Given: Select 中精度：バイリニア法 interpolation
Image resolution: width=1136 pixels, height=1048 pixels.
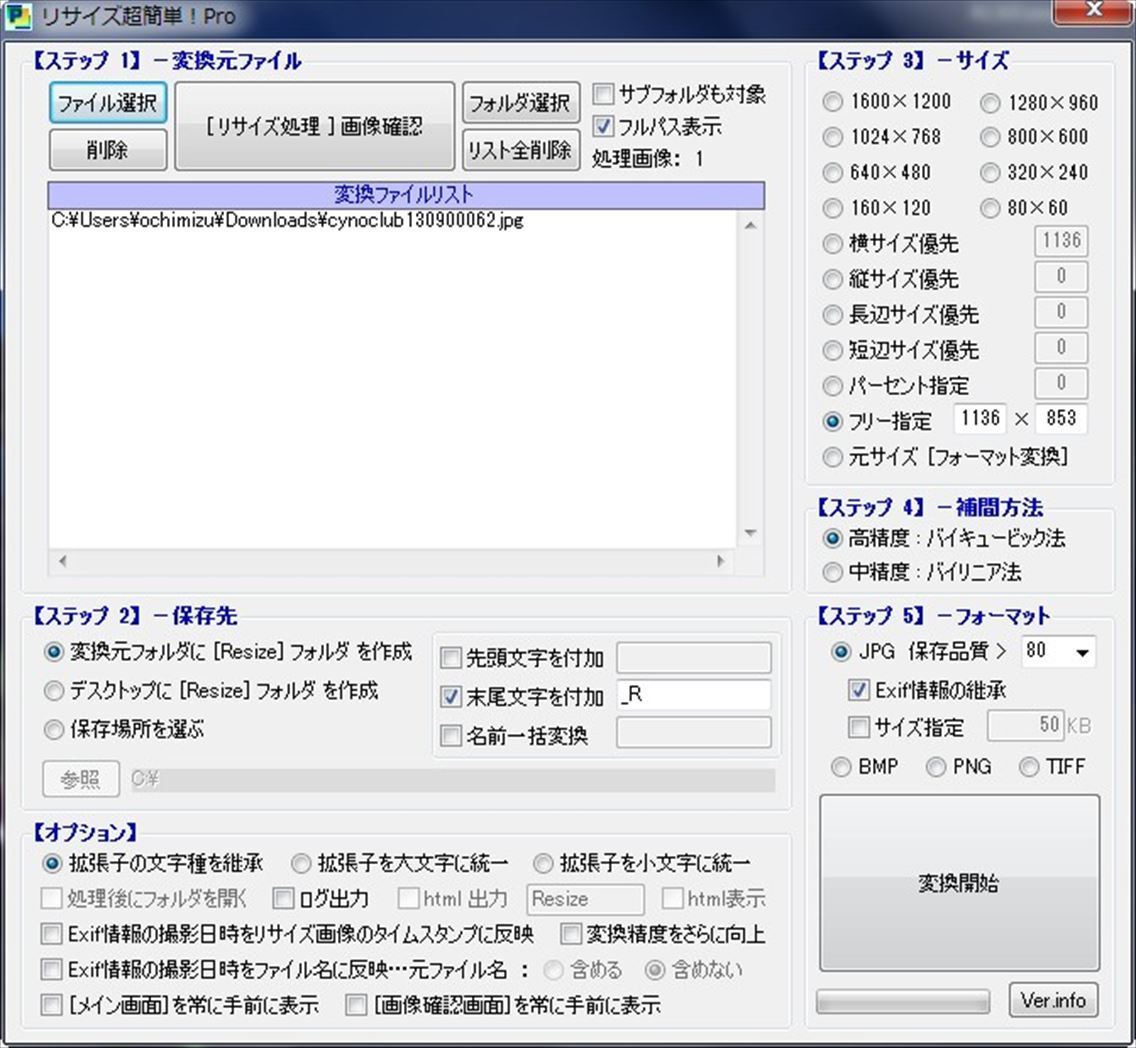Looking at the screenshot, I should point(833,573).
